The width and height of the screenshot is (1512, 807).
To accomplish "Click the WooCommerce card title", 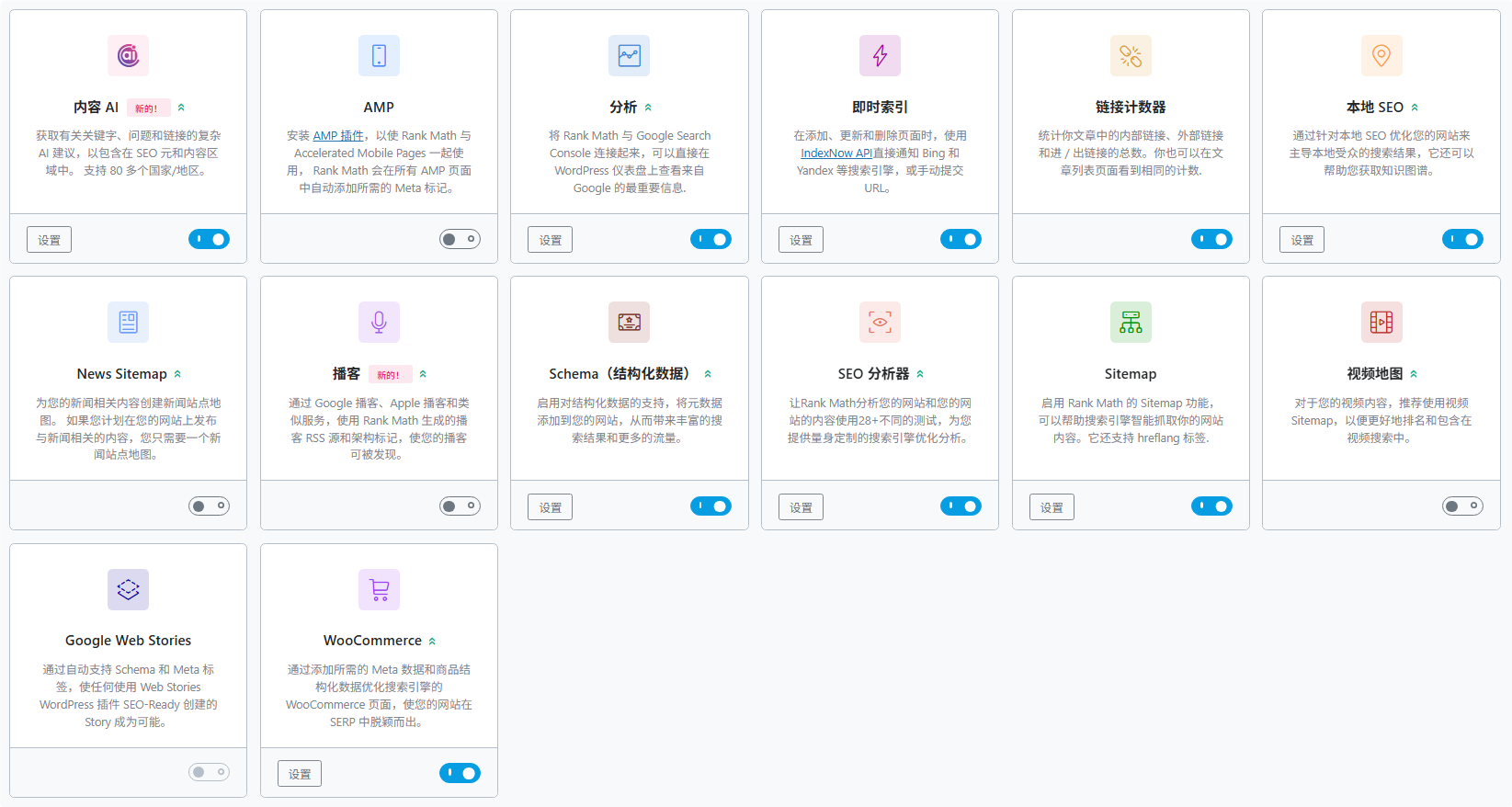I will [x=372, y=641].
